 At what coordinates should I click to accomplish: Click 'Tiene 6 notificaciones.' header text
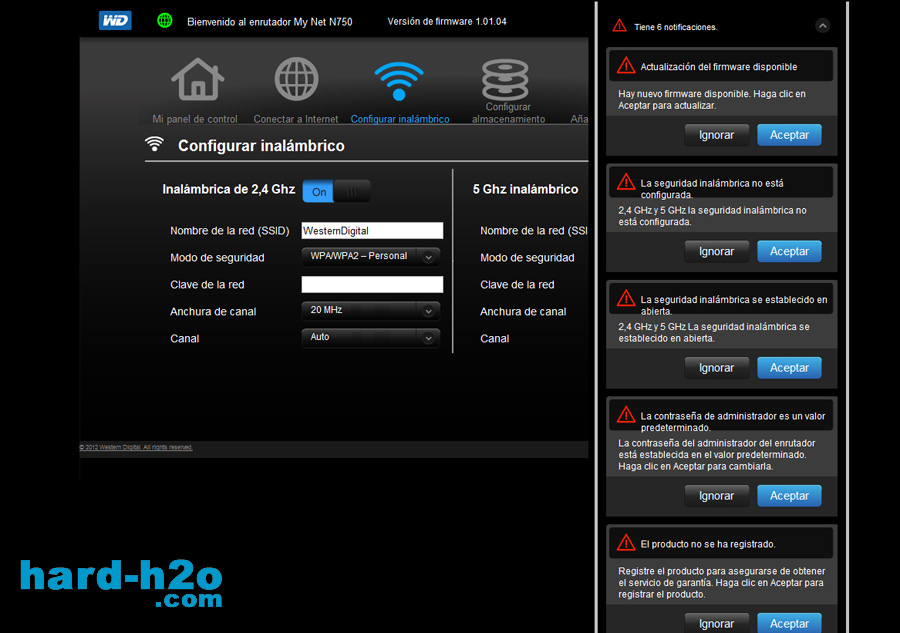tap(676, 27)
